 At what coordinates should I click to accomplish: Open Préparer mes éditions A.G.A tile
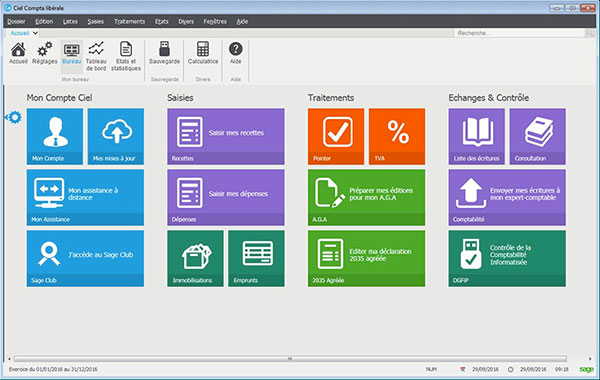click(367, 197)
